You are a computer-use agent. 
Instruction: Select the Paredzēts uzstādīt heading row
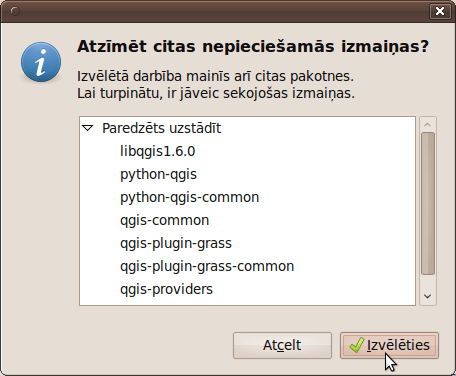pyautogui.click(x=247, y=128)
